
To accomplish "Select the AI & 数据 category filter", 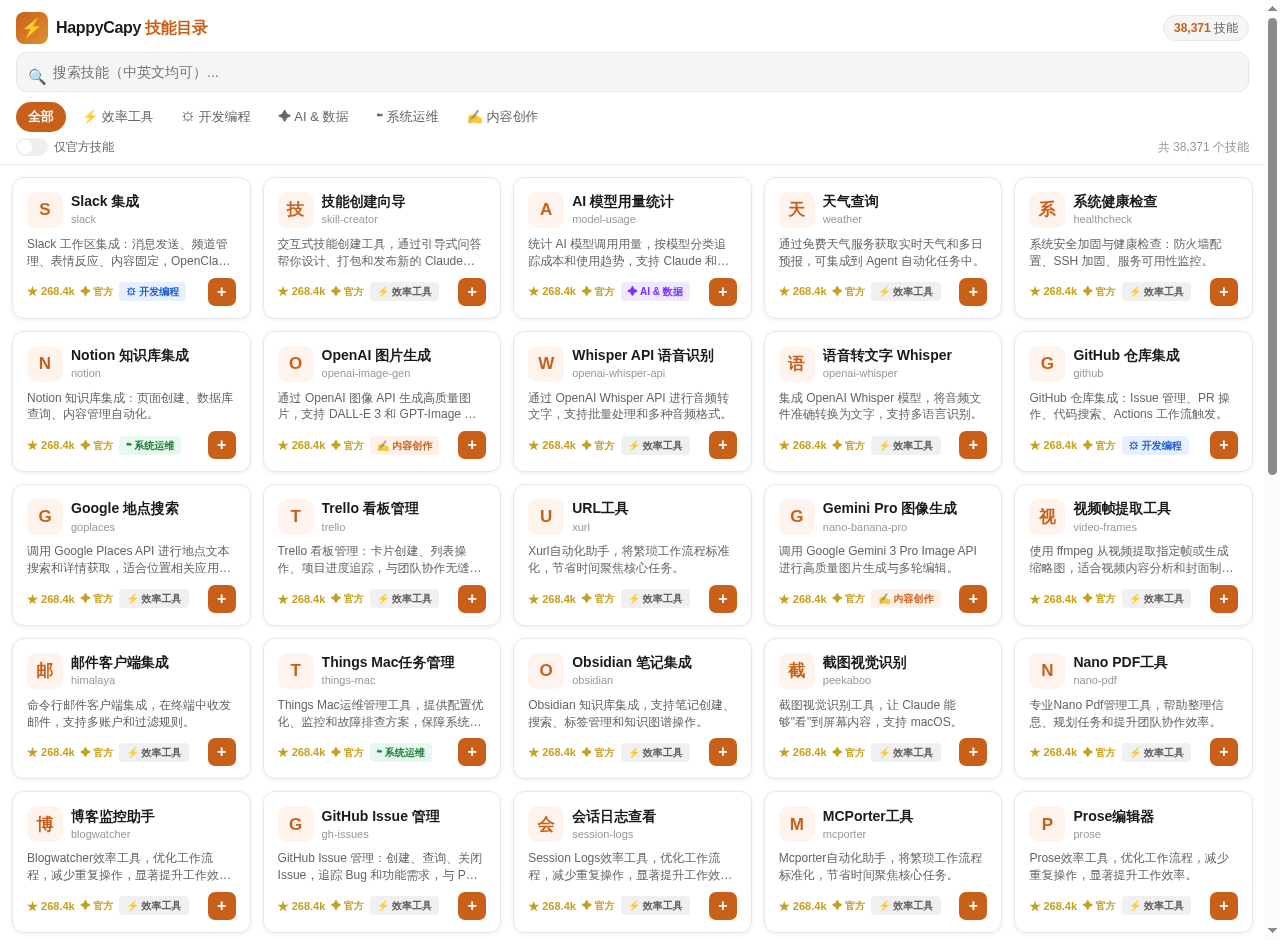I will (x=313, y=116).
